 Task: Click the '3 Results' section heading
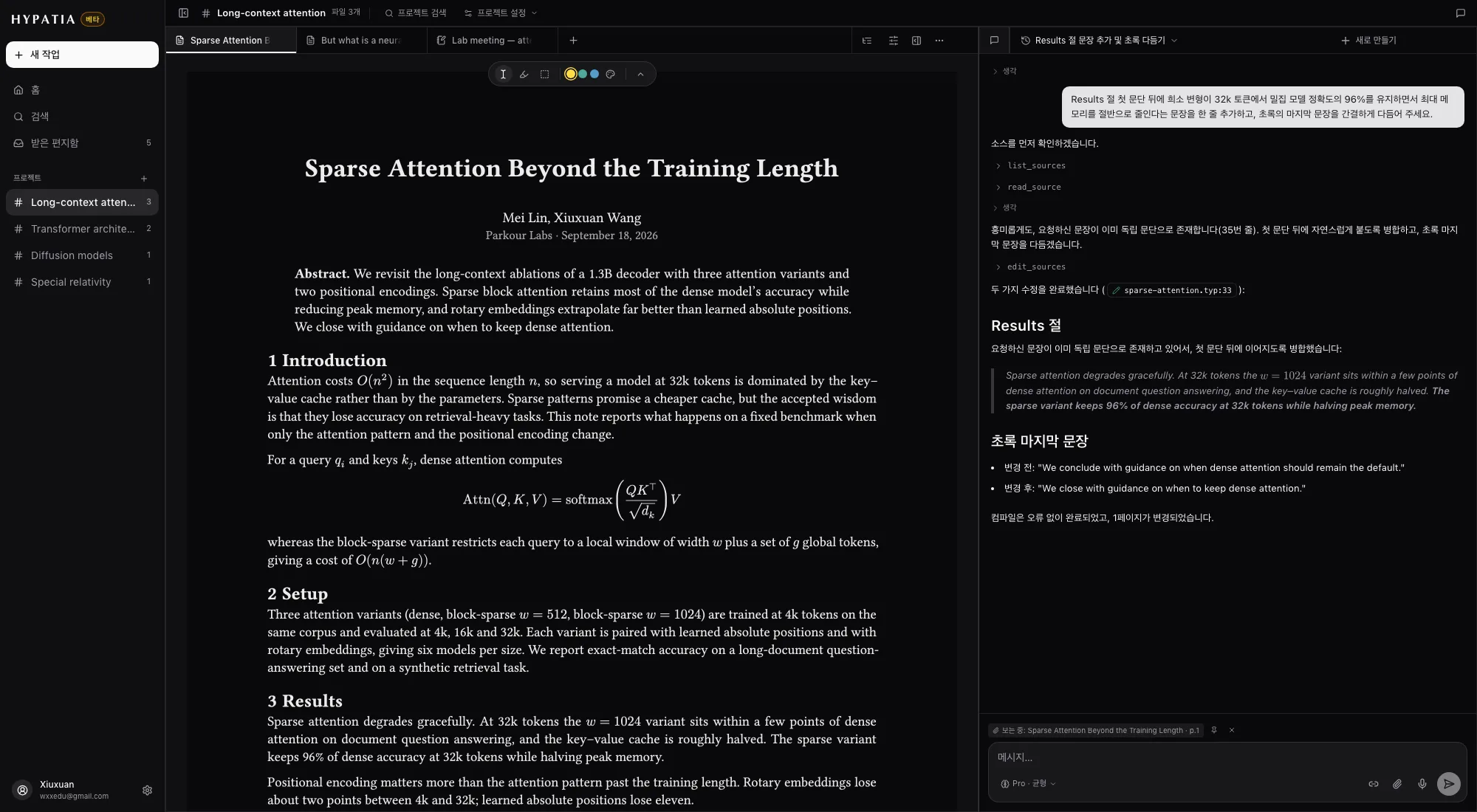[x=305, y=701]
